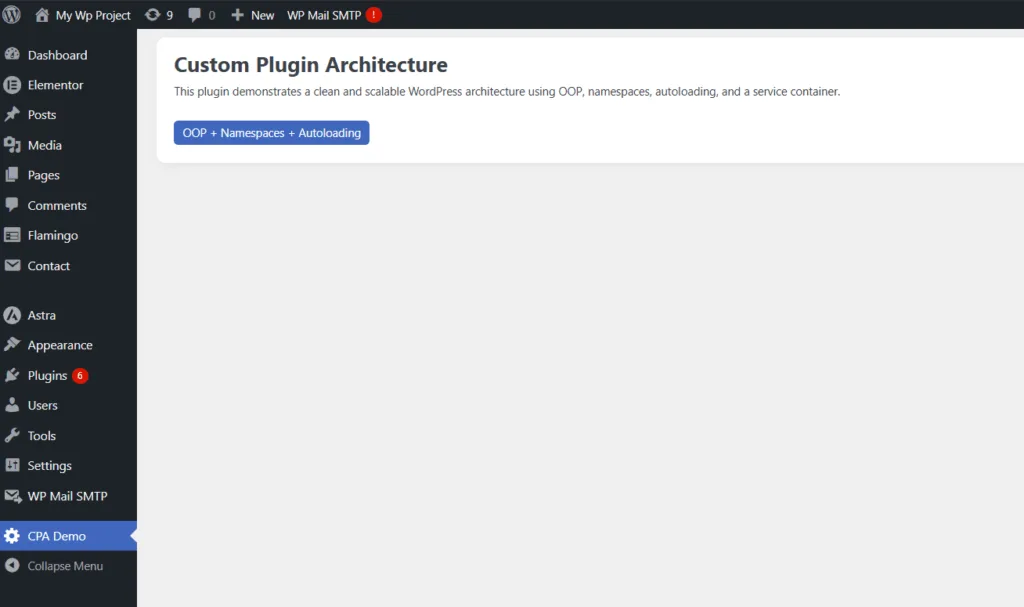
Task: Click the WordPress logo icon
Action: 12,15
